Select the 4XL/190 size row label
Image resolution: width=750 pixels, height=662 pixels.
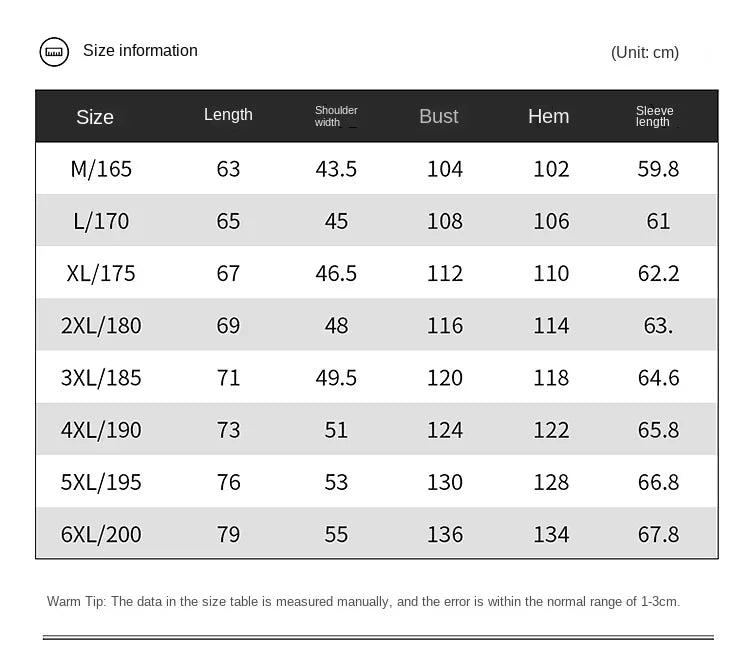pos(101,430)
